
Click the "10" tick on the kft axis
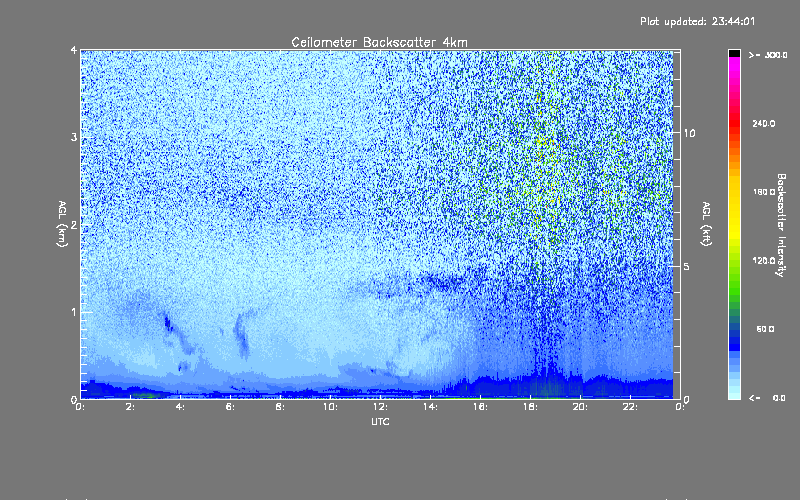(689, 133)
